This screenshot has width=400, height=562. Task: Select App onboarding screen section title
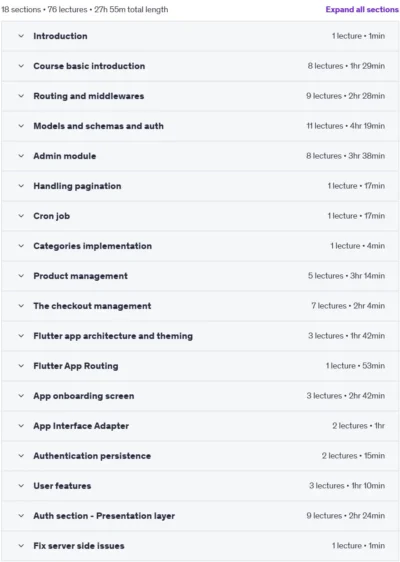84,396
